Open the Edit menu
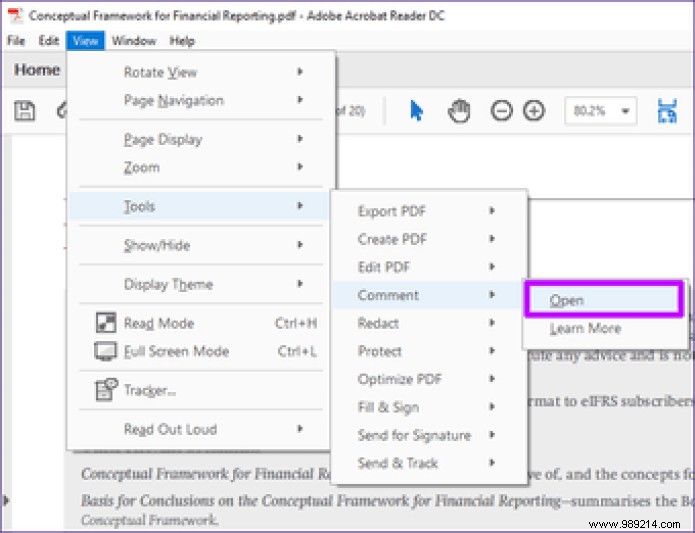This screenshot has width=695, height=533. pyautogui.click(x=48, y=41)
